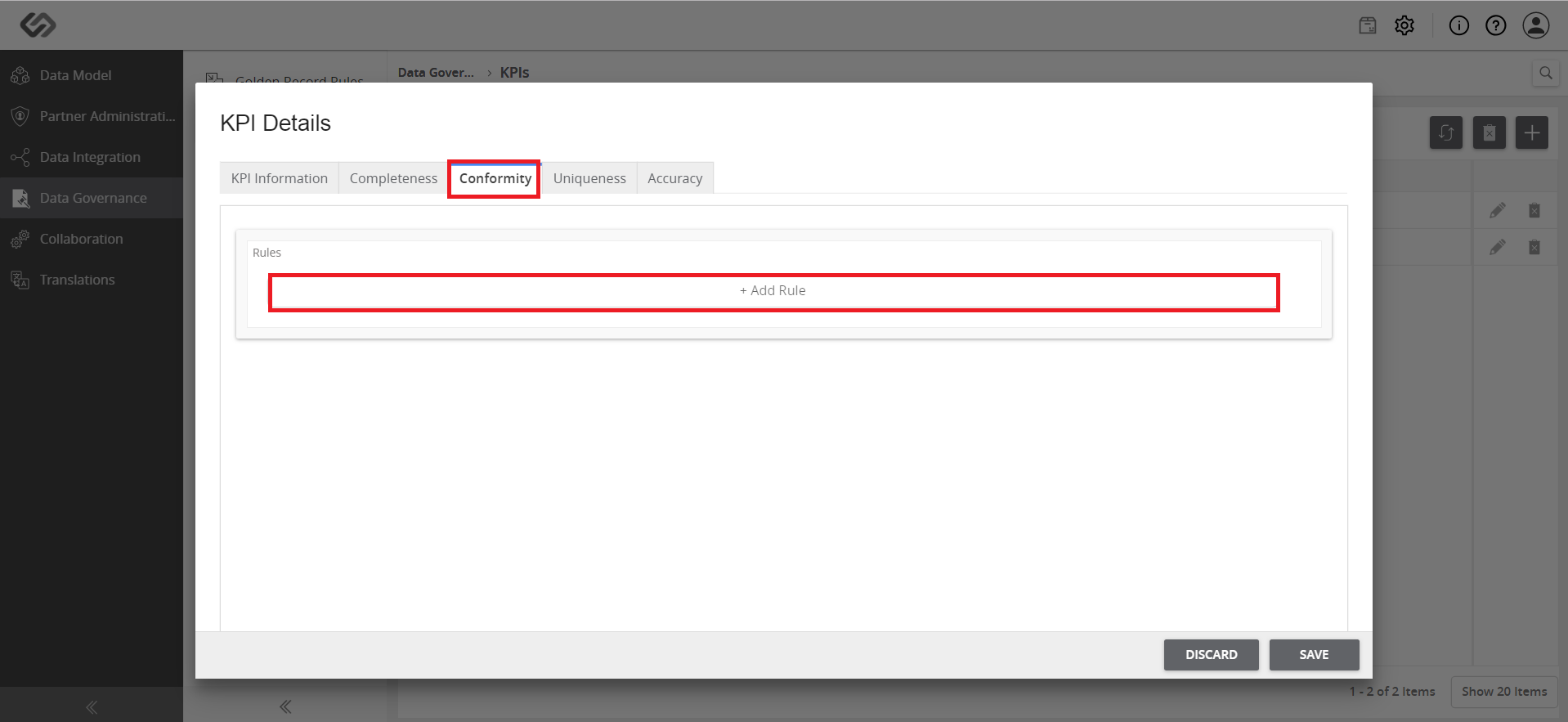Open Partner Administration menu item

click(x=92, y=116)
